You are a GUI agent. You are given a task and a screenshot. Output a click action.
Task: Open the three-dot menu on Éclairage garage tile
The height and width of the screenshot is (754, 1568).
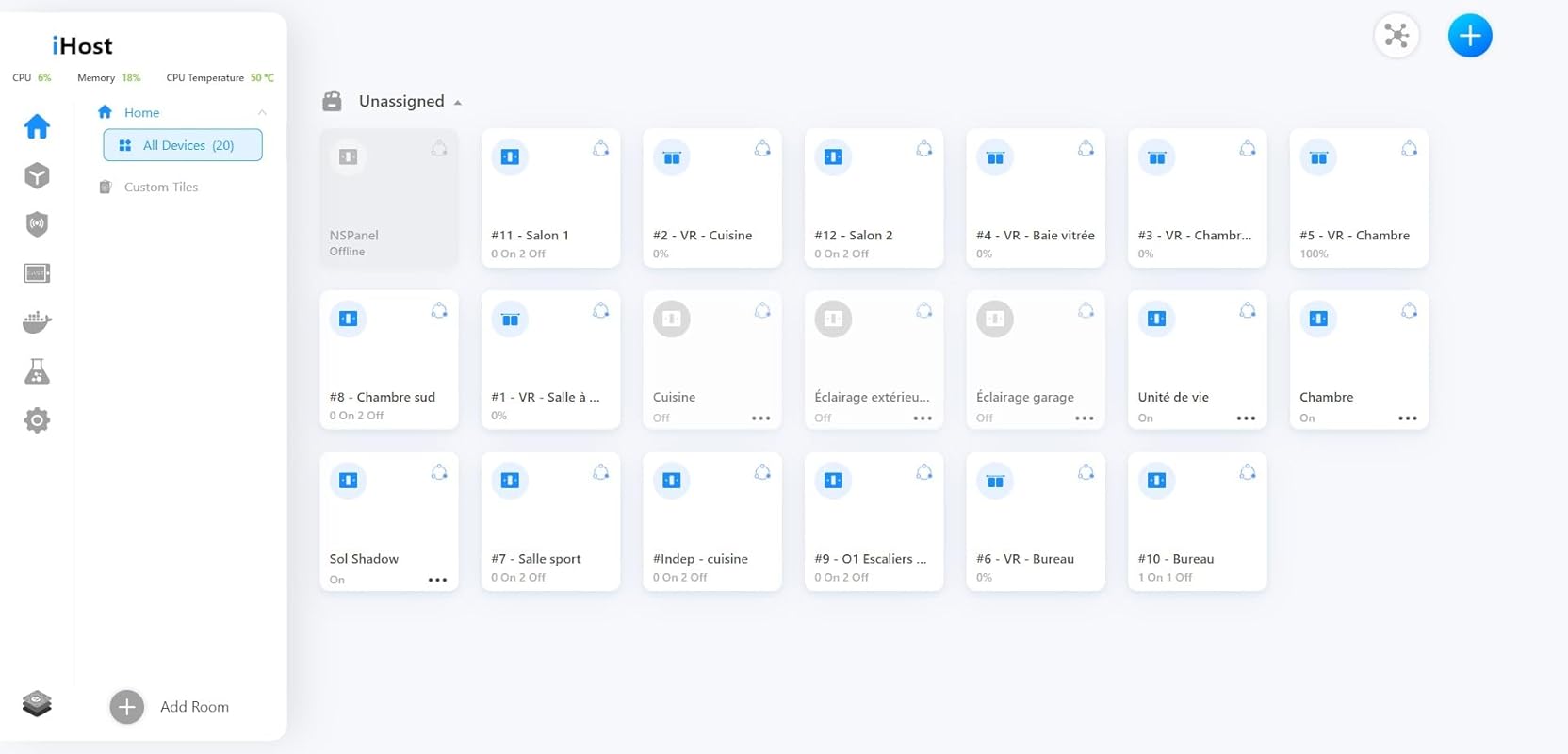click(x=1085, y=418)
